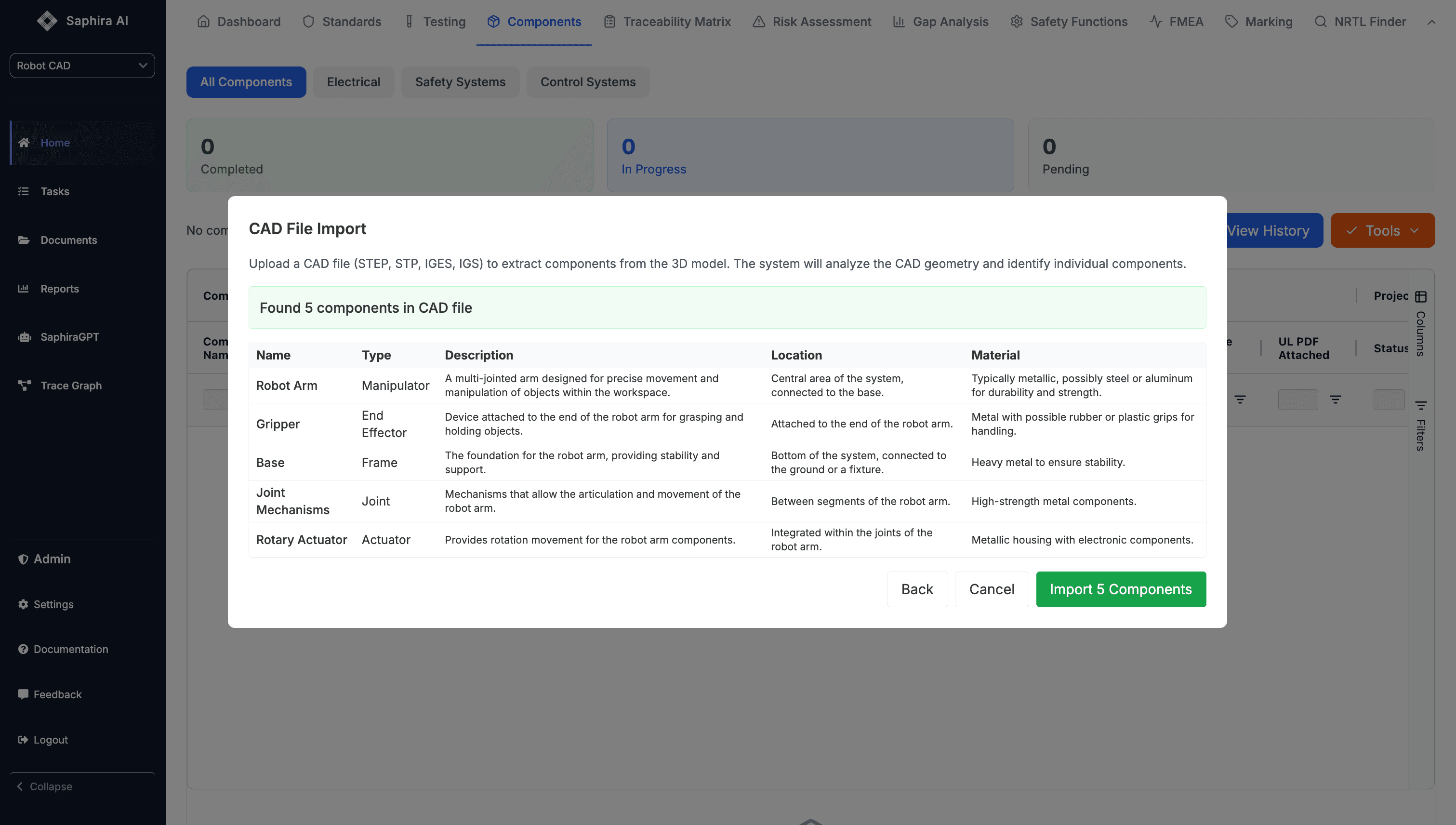The image size is (1456, 825).
Task: Click the Logout icon in sidebar
Action: (23, 739)
